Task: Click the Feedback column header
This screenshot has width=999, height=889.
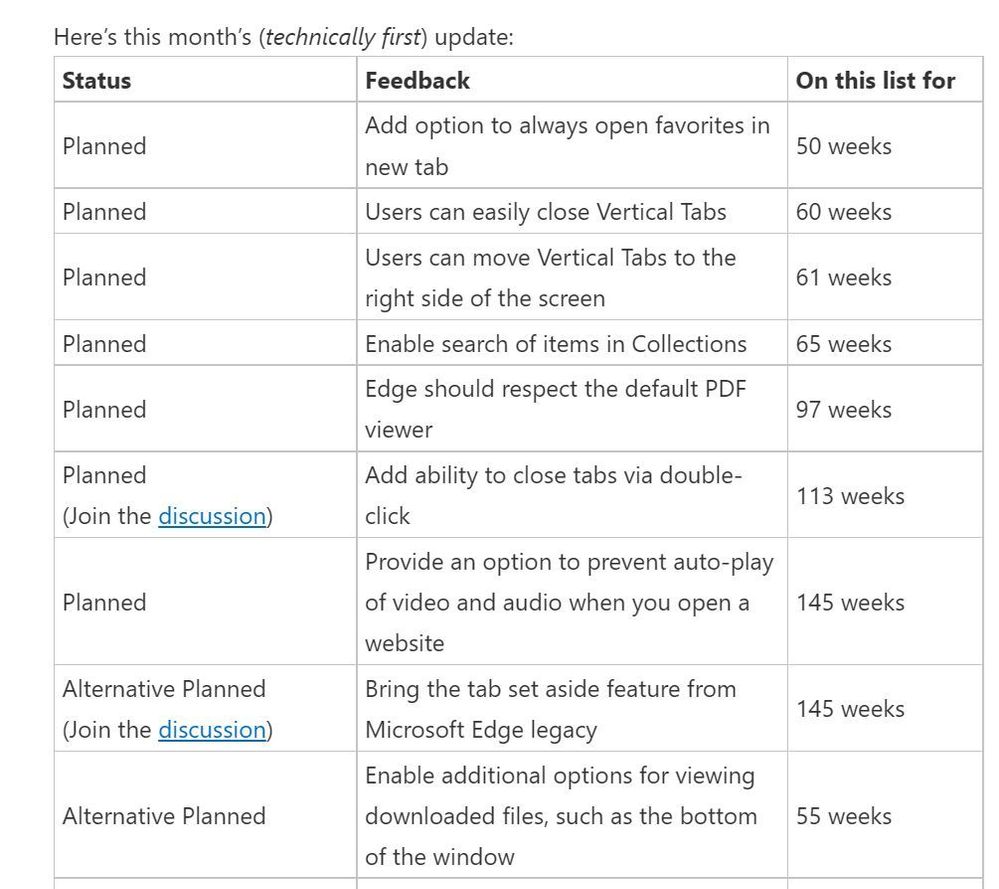Action: point(417,80)
